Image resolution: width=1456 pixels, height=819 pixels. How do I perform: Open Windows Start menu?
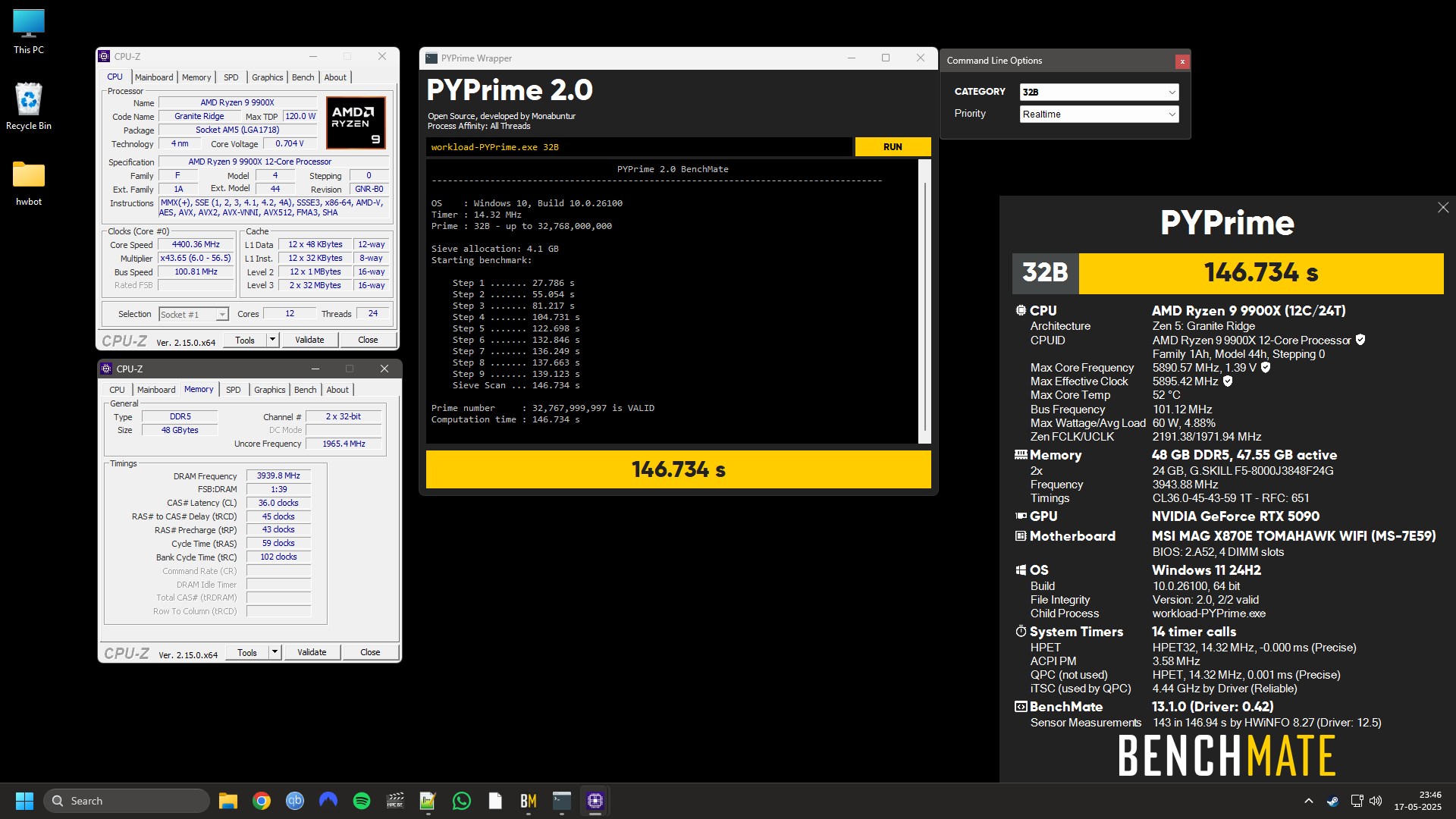click(x=24, y=801)
